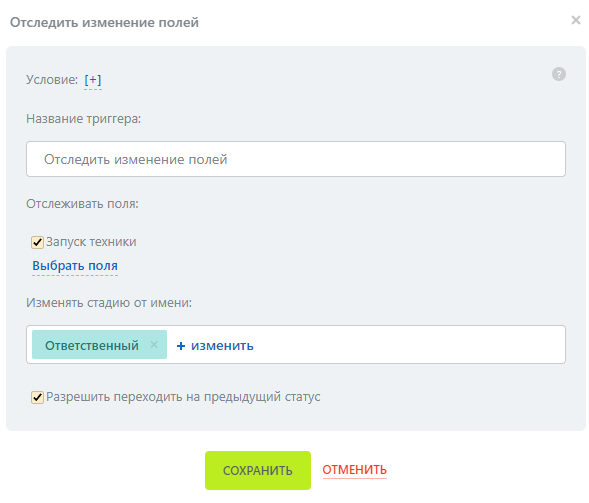Uncheck the Запуск техники checkbox
This screenshot has width=589, height=503.
(37, 242)
